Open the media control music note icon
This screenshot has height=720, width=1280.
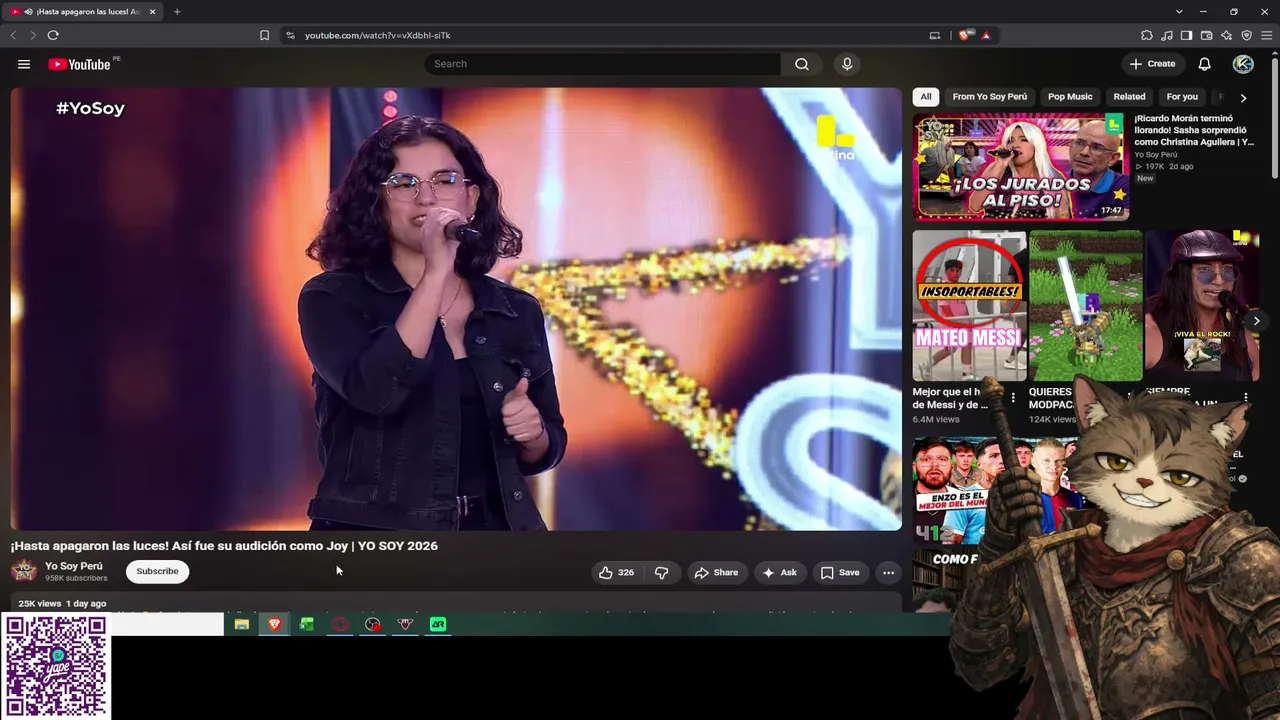point(1167,35)
